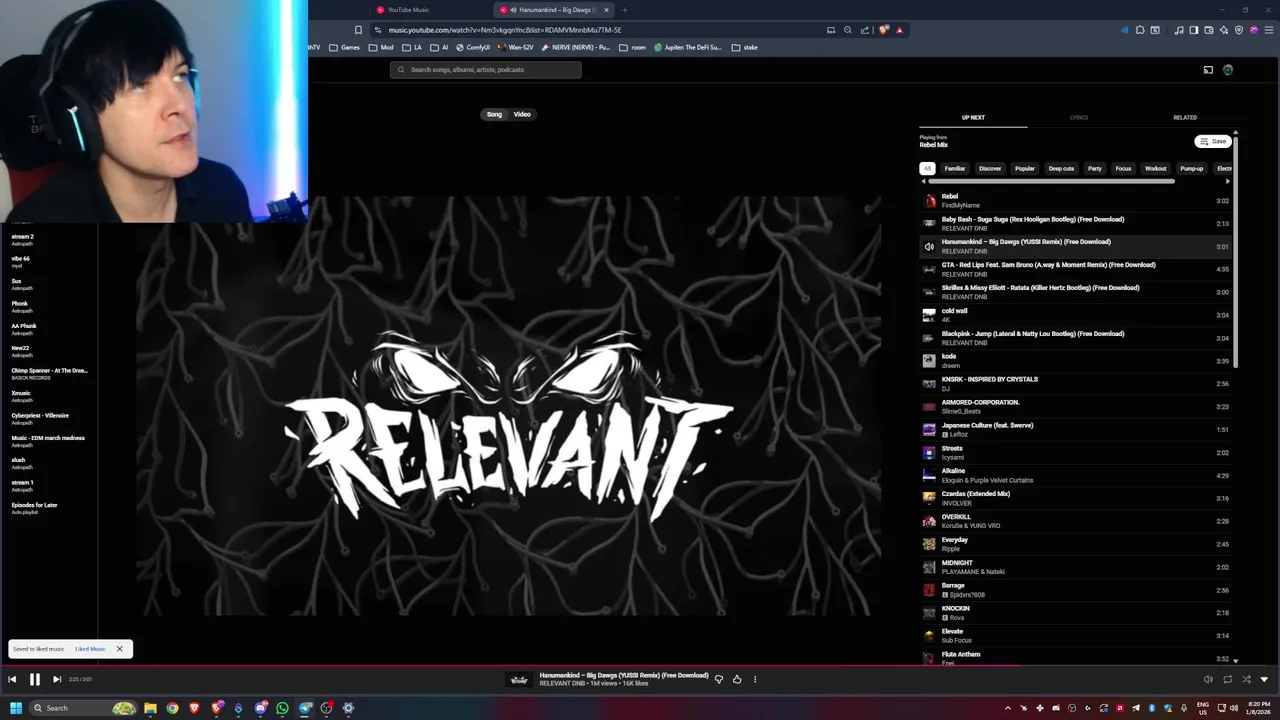1280x720 pixels.
Task: Play Blackpink - Jump bootleg in queue
Action: (x=1075, y=338)
